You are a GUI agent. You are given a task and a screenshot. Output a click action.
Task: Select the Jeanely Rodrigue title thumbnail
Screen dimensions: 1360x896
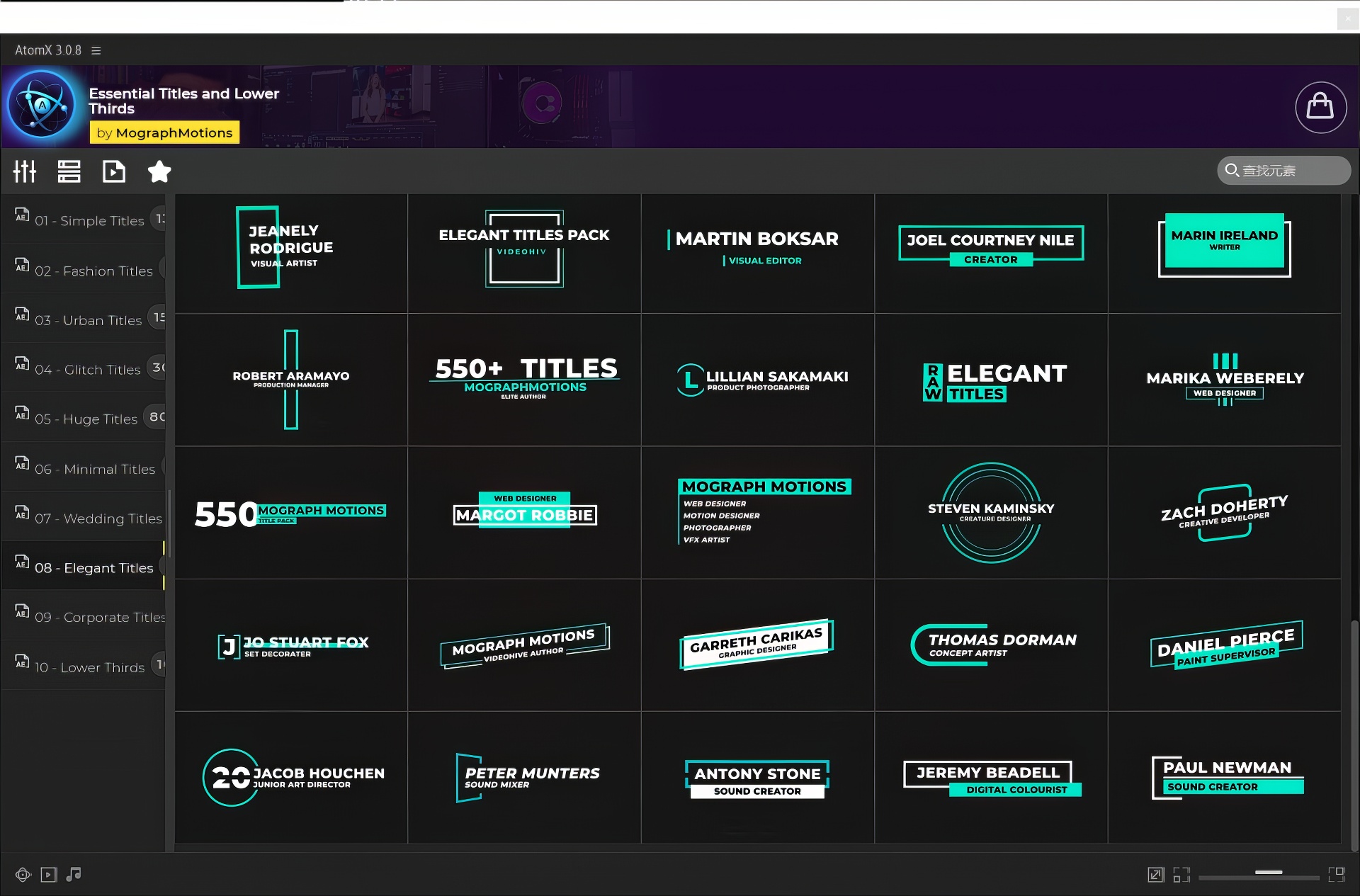tap(291, 254)
